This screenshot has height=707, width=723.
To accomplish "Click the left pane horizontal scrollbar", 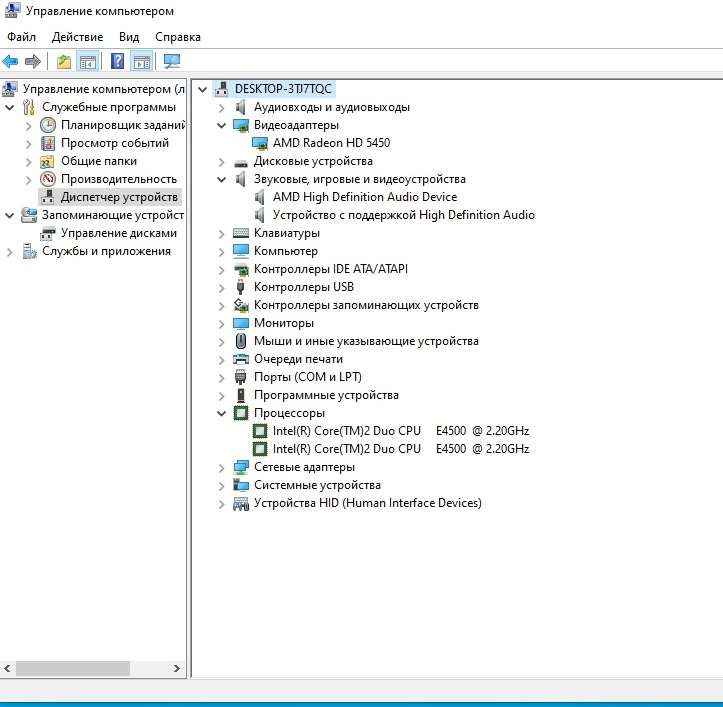I will point(70,667).
